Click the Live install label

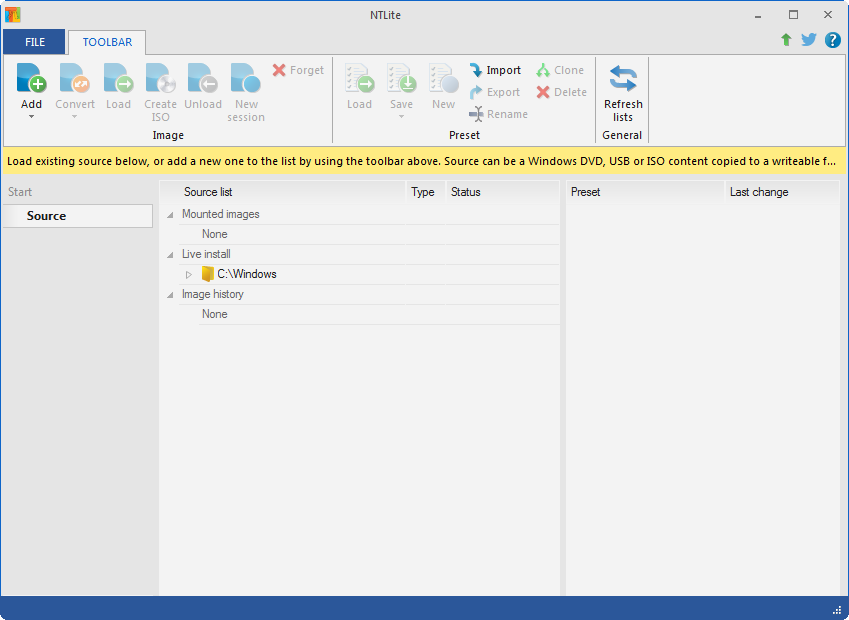206,254
